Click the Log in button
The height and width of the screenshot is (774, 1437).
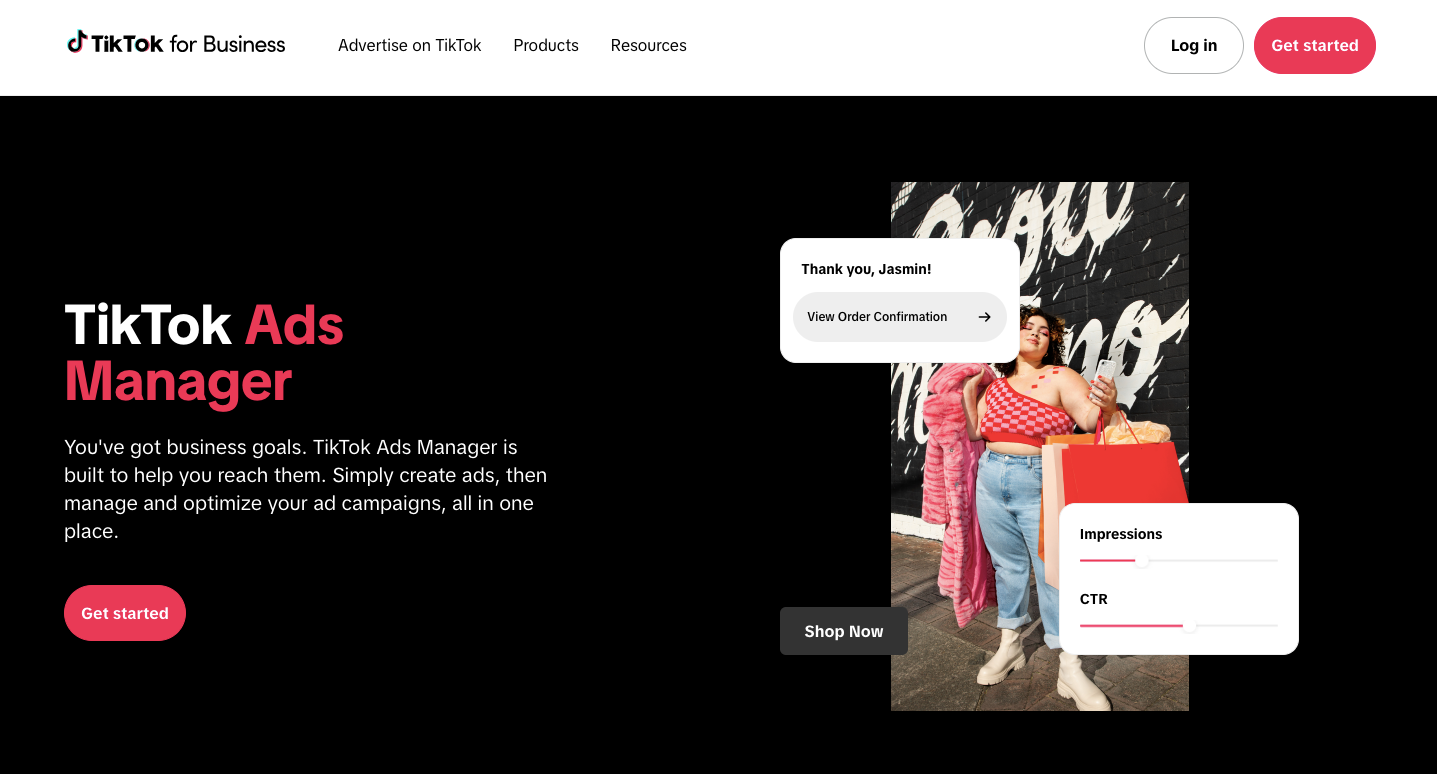tap(1194, 45)
